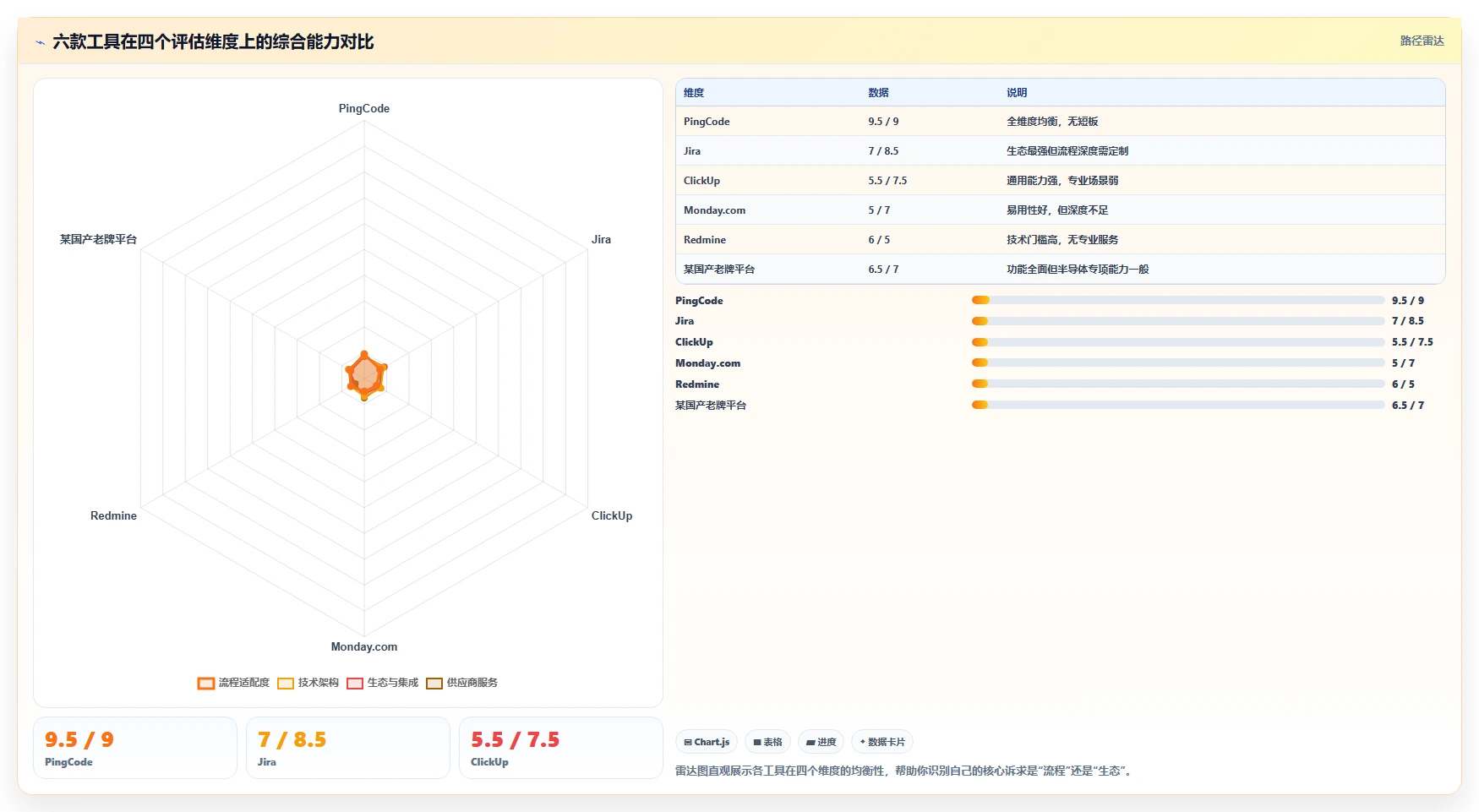Click the Monday.com label in the progress list
Screen dimensions: 1479x812
(x=707, y=362)
